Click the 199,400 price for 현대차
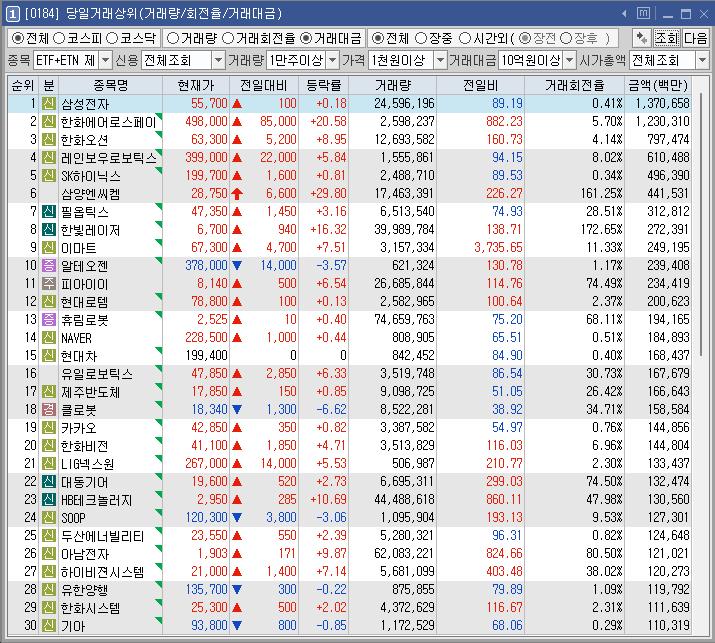The height and width of the screenshot is (643, 715). [206, 356]
